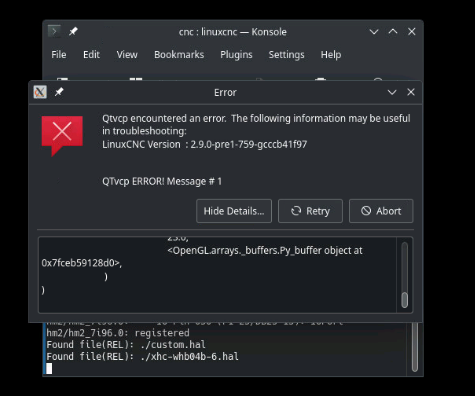Click the terminal cursor block in Konsole
This screenshot has height=396, width=475.
coord(49,369)
